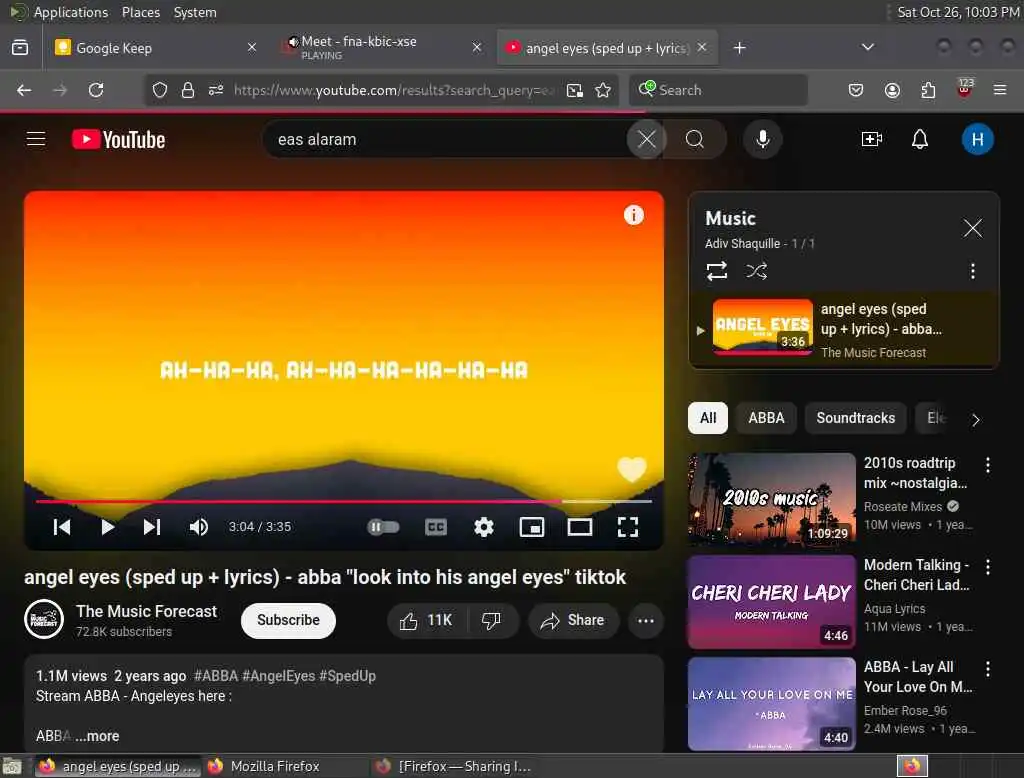Screen dimensions: 1024x778
Task: Bookmark this page with the star
Action: (x=603, y=90)
